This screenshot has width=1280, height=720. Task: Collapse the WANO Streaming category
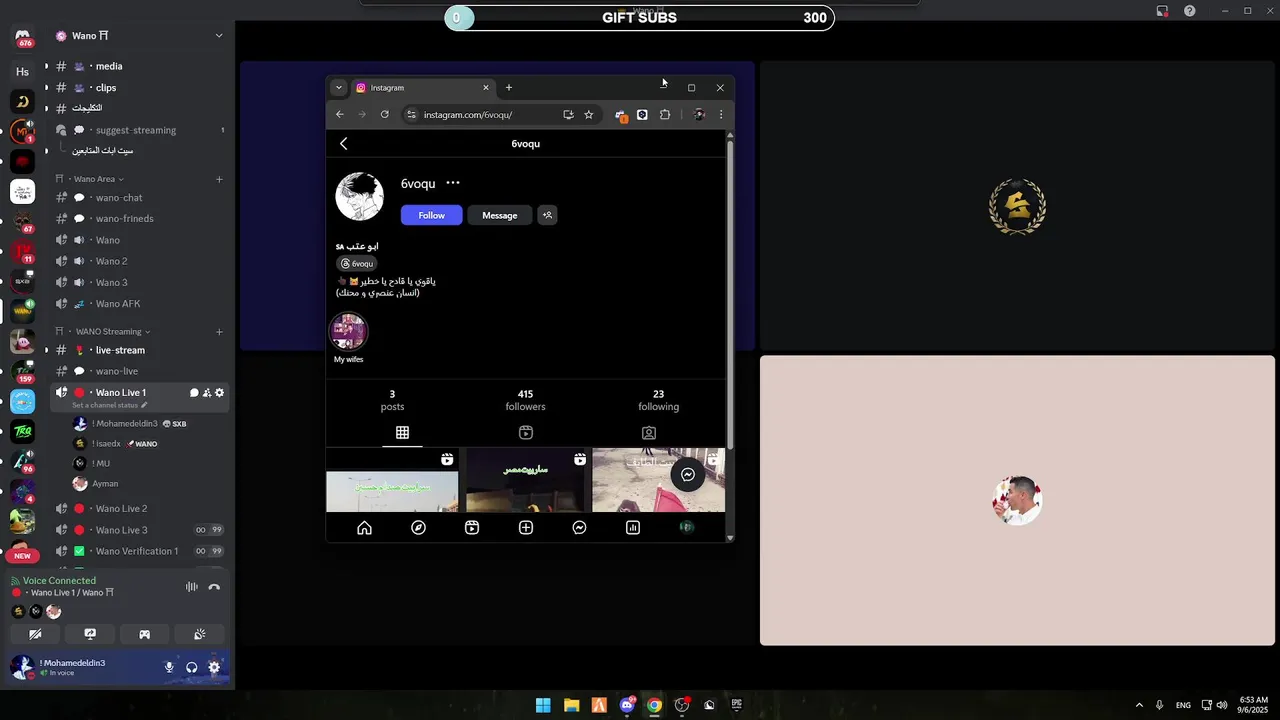coord(112,332)
